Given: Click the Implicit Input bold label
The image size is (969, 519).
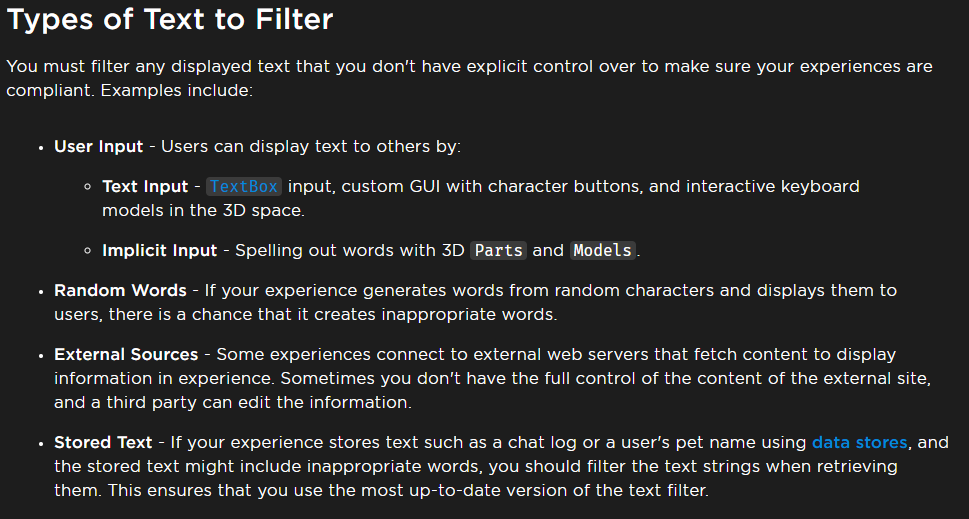Looking at the screenshot, I should (x=159, y=250).
